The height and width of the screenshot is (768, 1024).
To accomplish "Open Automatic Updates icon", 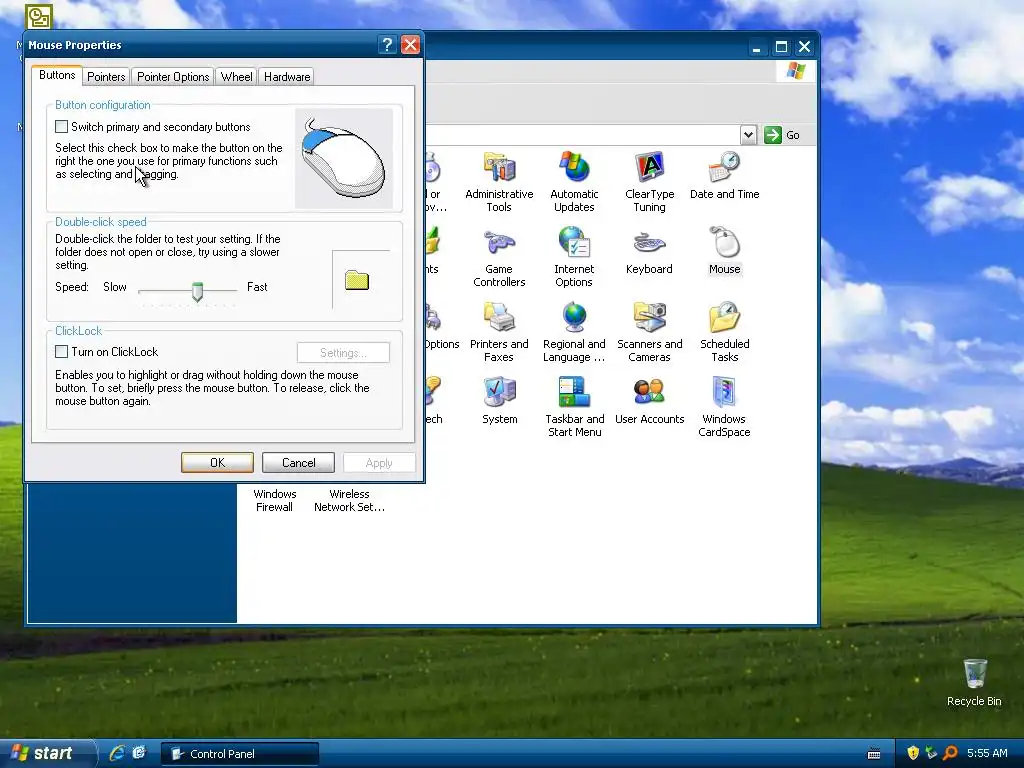I will [574, 182].
